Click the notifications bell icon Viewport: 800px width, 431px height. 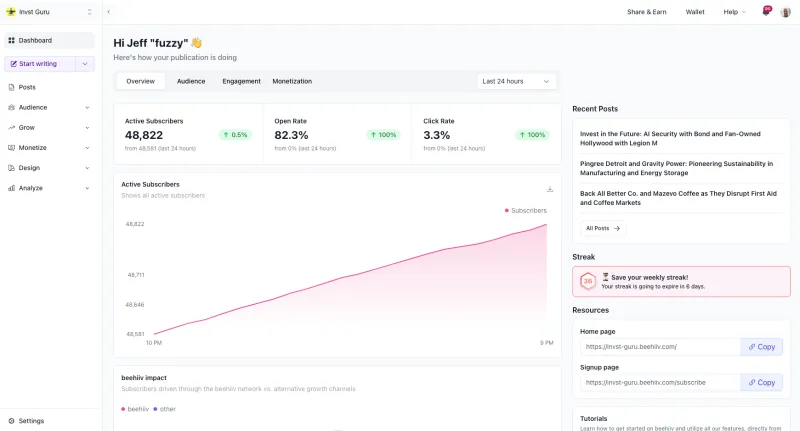[766, 11]
